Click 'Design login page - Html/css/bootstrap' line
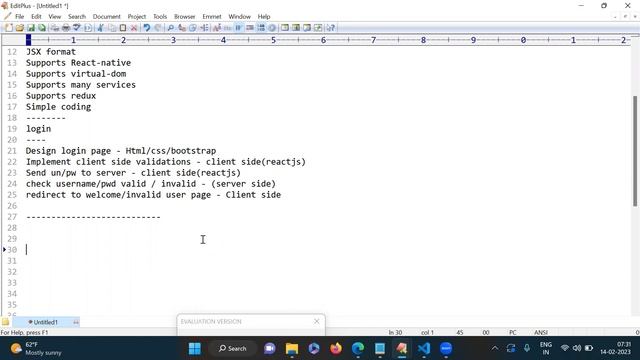 (x=121, y=151)
